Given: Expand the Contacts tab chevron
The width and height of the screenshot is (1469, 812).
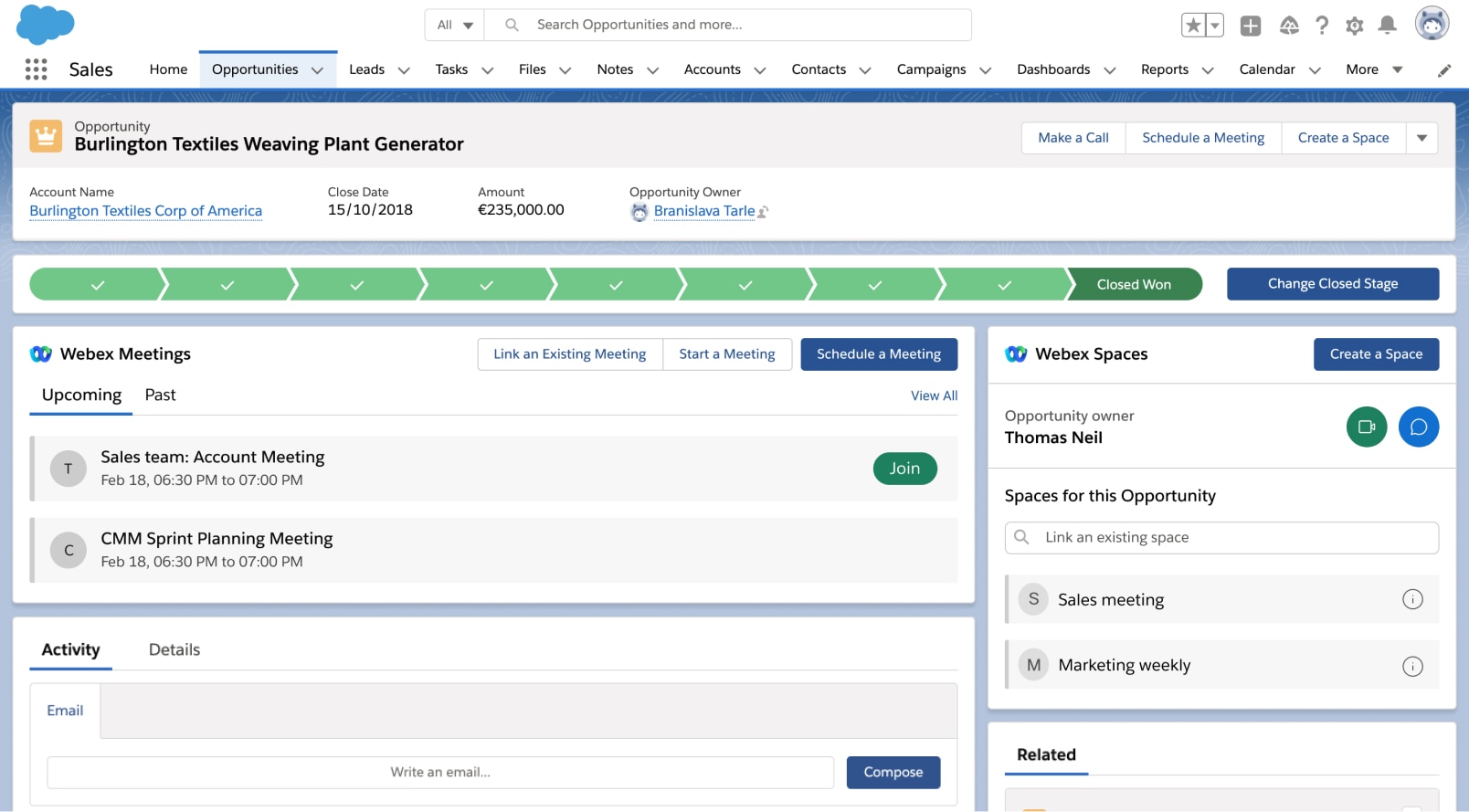Looking at the screenshot, I should coord(864,70).
